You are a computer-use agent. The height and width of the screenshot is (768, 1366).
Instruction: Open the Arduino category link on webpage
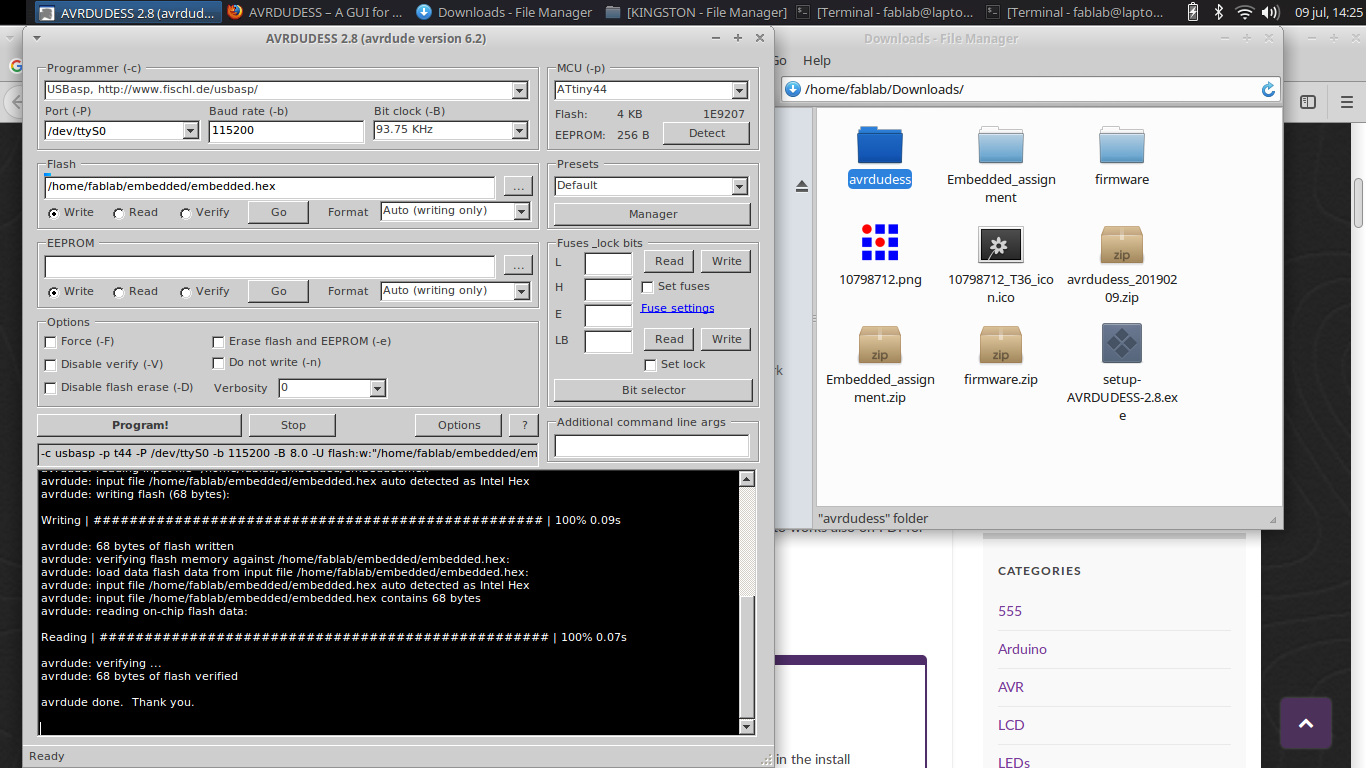(x=1022, y=649)
